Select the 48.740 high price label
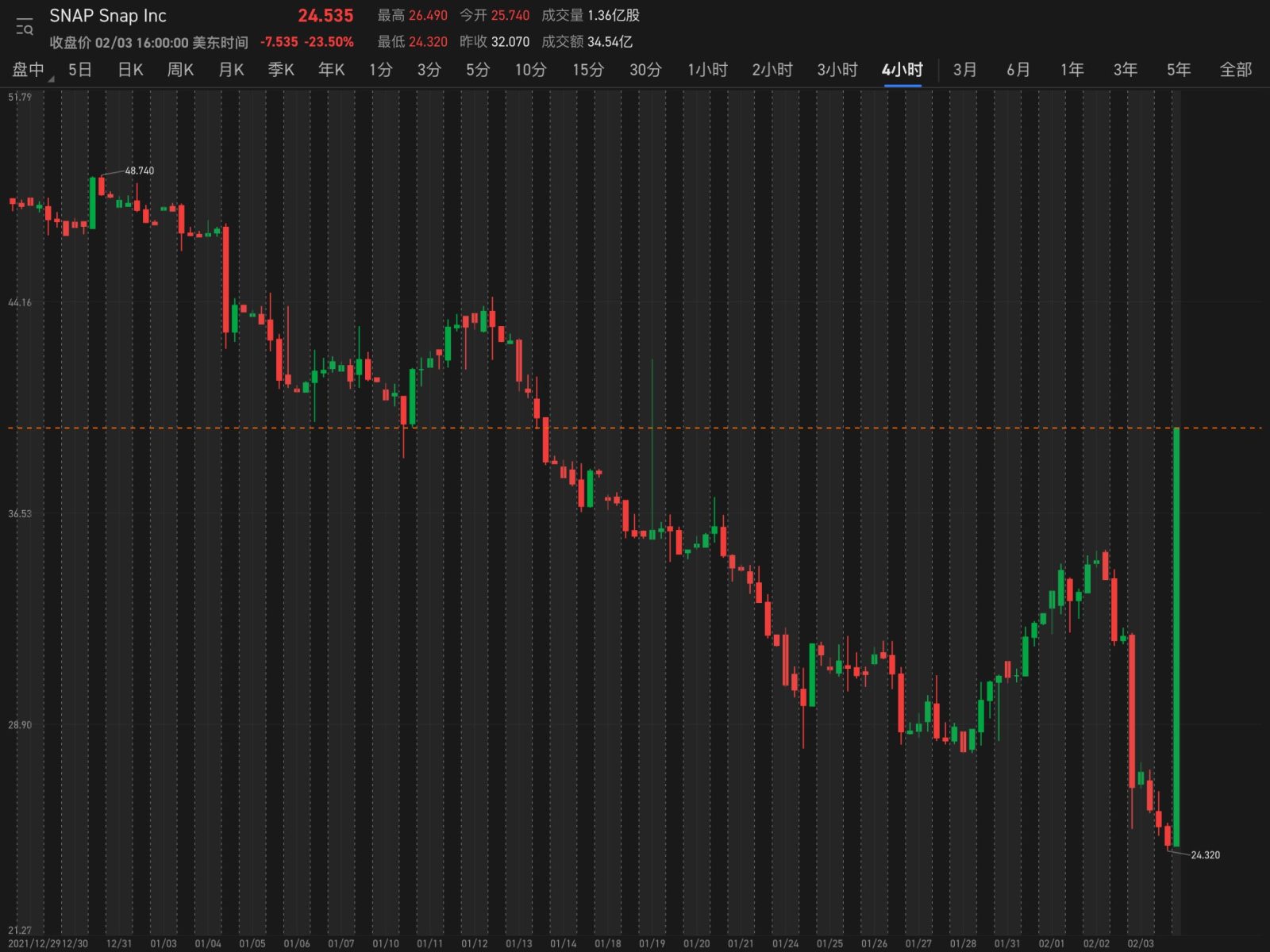This screenshot has width=1270, height=952. tap(140, 171)
